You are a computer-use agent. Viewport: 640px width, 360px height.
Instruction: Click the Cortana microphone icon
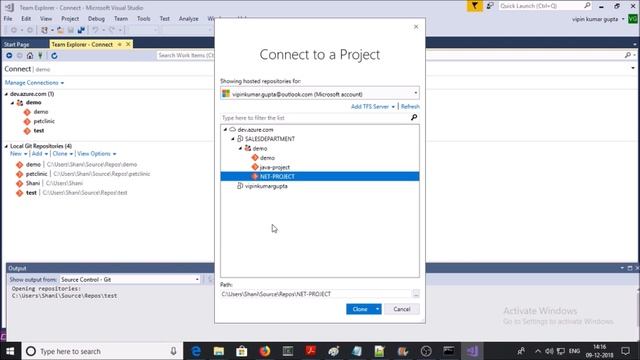click(x=173, y=351)
